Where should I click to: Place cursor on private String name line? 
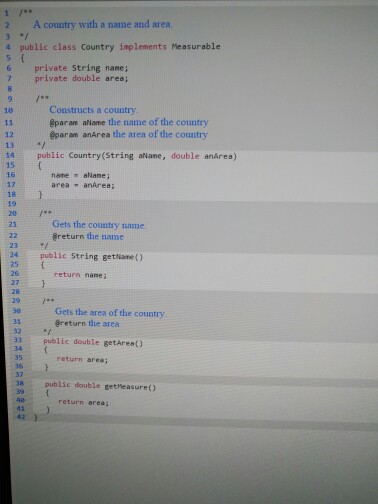(x=81, y=68)
